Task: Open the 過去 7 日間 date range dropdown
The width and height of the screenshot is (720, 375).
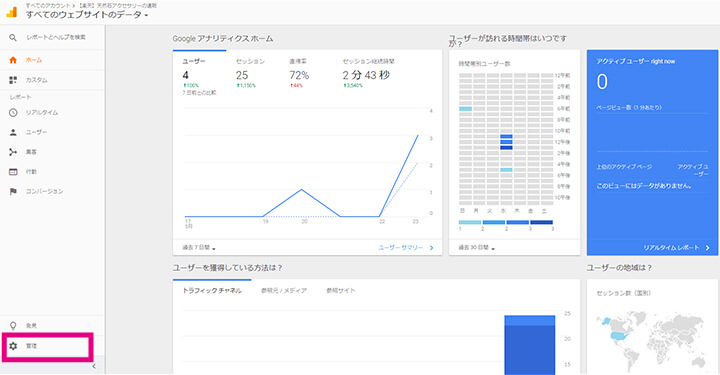Action: click(199, 247)
